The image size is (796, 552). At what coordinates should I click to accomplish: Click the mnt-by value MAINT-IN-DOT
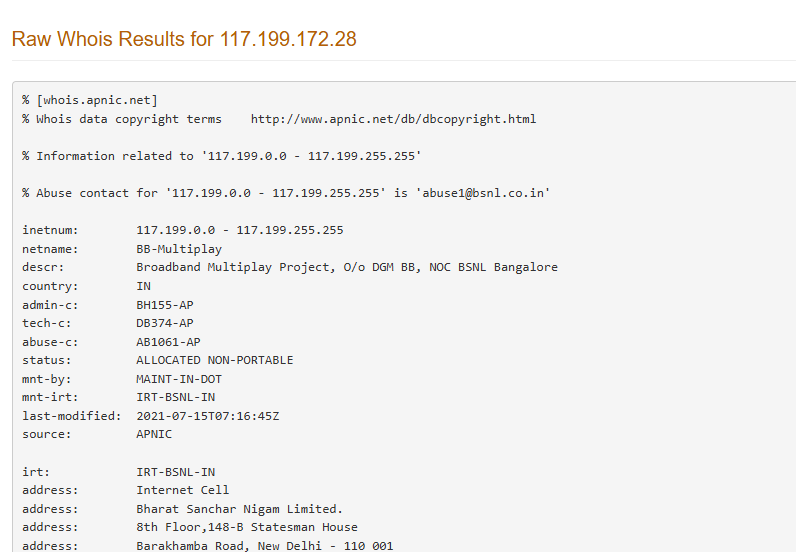[x=179, y=379]
